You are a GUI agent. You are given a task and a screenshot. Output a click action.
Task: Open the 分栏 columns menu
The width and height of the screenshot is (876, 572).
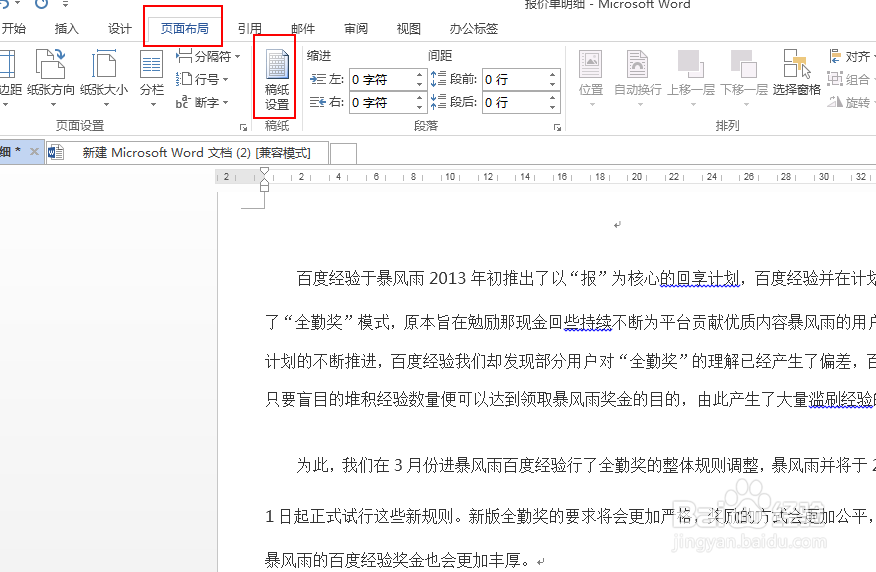pyautogui.click(x=151, y=78)
